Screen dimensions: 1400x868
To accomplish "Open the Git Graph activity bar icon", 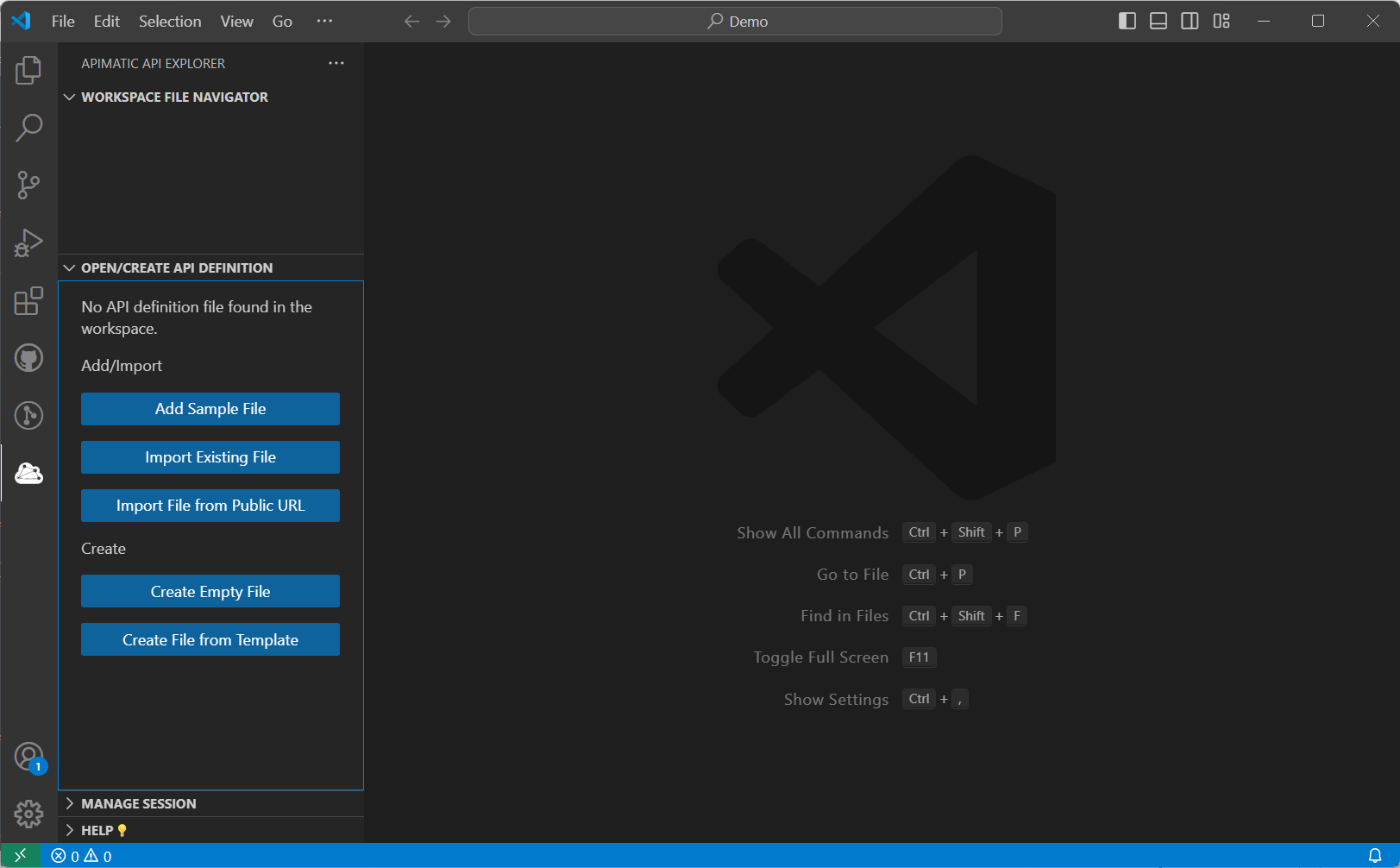I will [28, 416].
